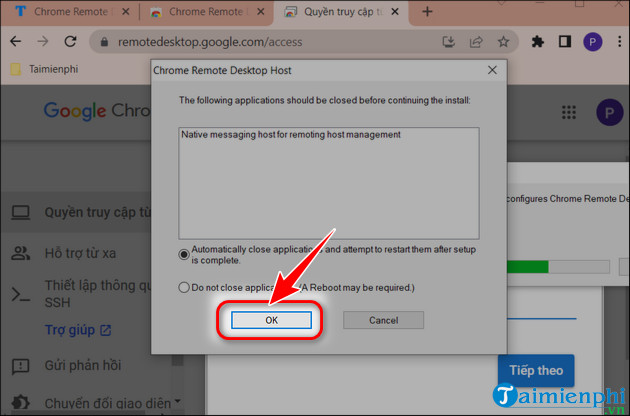Click the theme icon beside Chuyển đổi giao diện

point(20,402)
